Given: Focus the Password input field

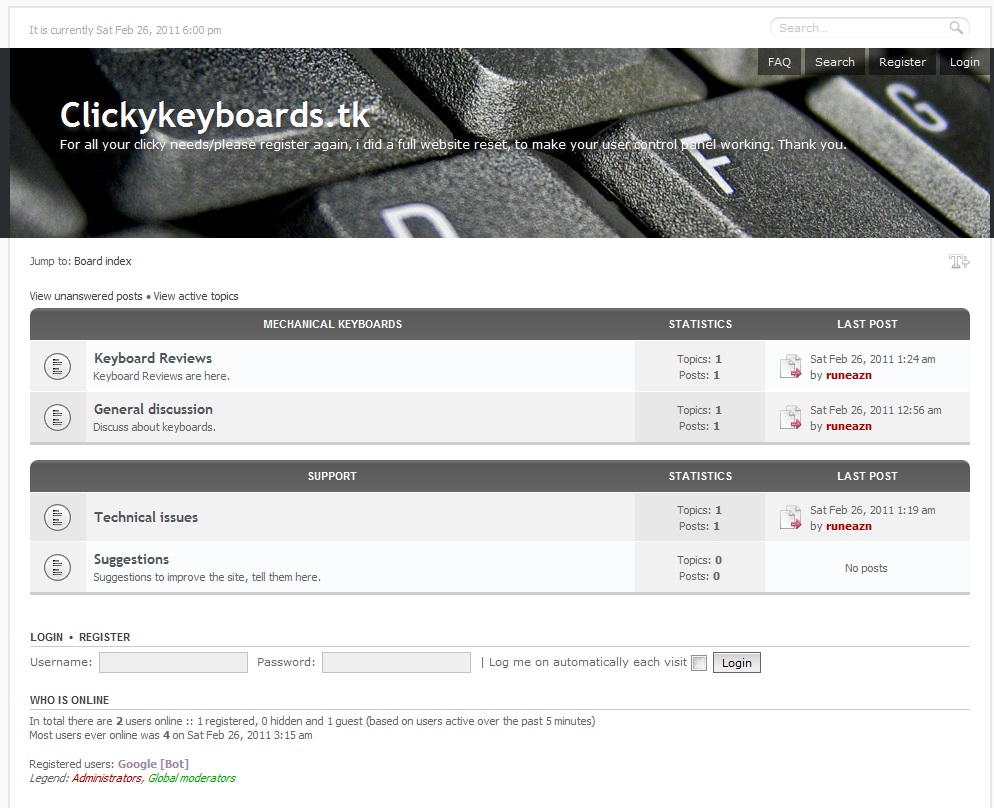Looking at the screenshot, I should [396, 662].
